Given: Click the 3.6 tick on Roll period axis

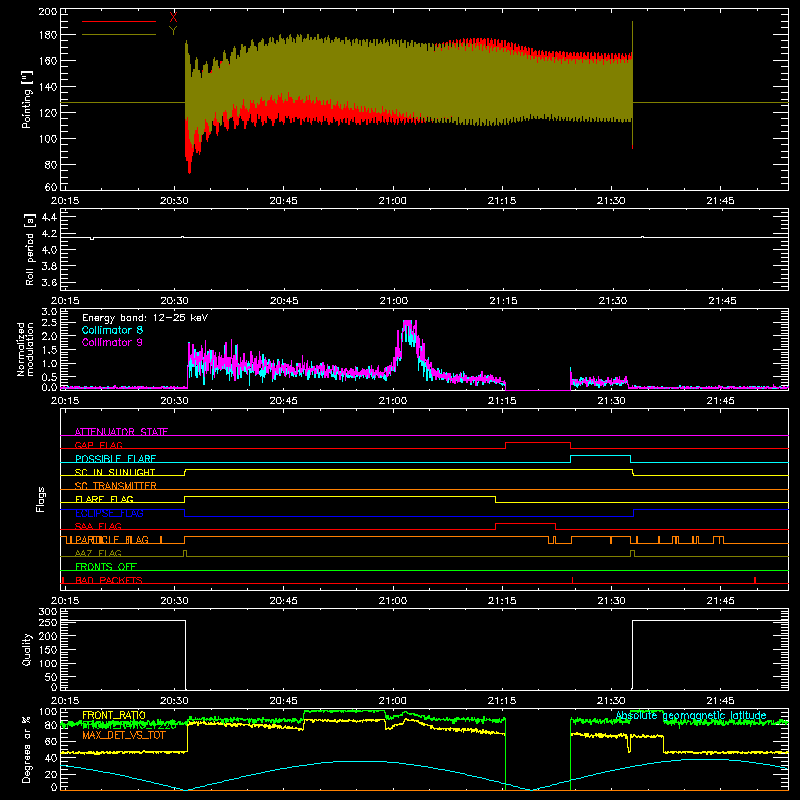Looking at the screenshot, I should (x=49, y=282).
